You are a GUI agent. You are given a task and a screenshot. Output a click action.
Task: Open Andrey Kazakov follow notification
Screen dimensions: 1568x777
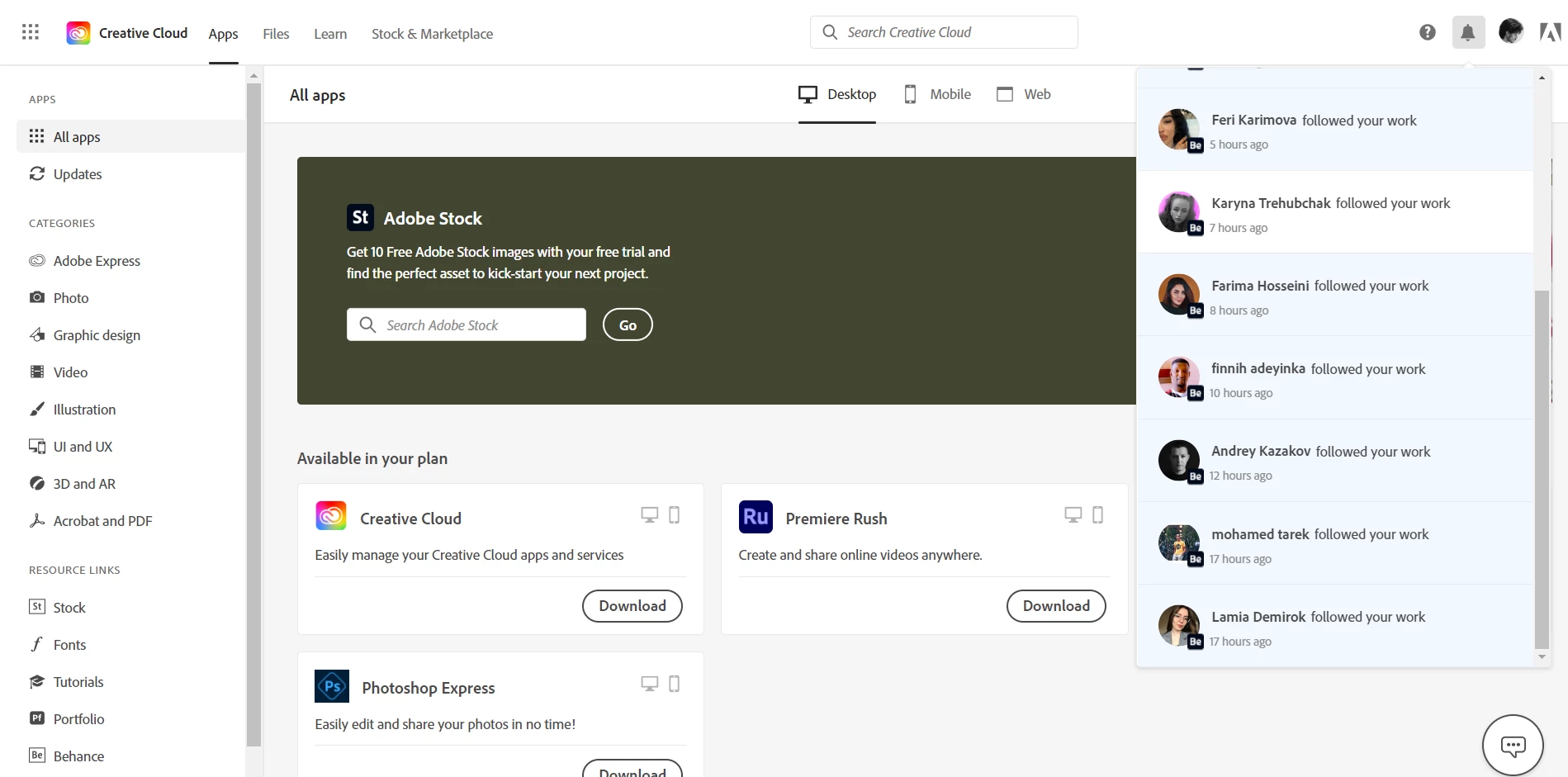tap(1335, 461)
